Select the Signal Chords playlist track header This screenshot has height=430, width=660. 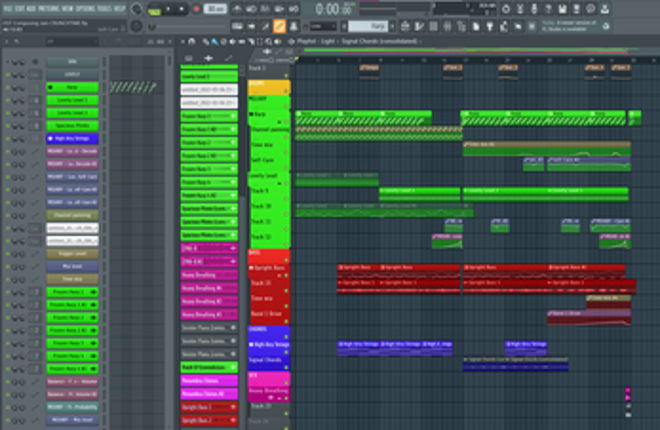(x=269, y=363)
